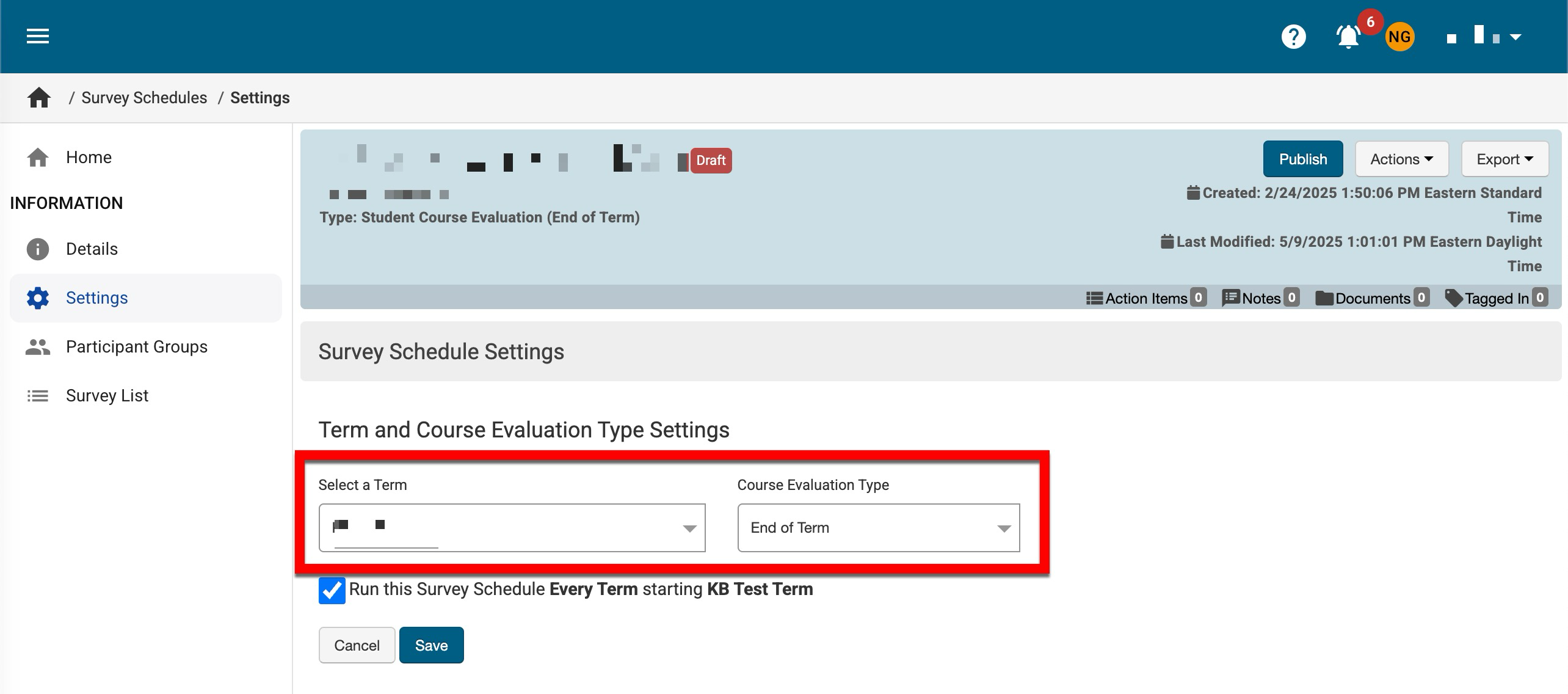This screenshot has height=694, width=1568.
Task: Open Action Items list icon
Action: 1094,298
